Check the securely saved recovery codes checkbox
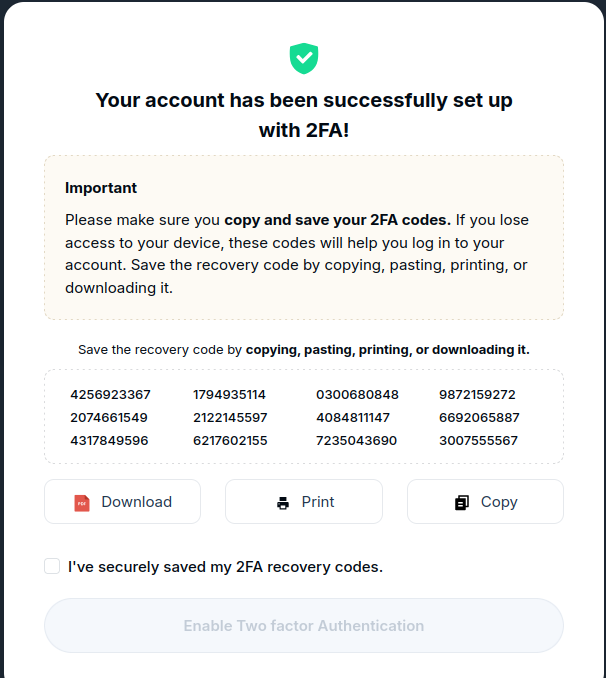Screen dimensions: 606x678 point(52,567)
